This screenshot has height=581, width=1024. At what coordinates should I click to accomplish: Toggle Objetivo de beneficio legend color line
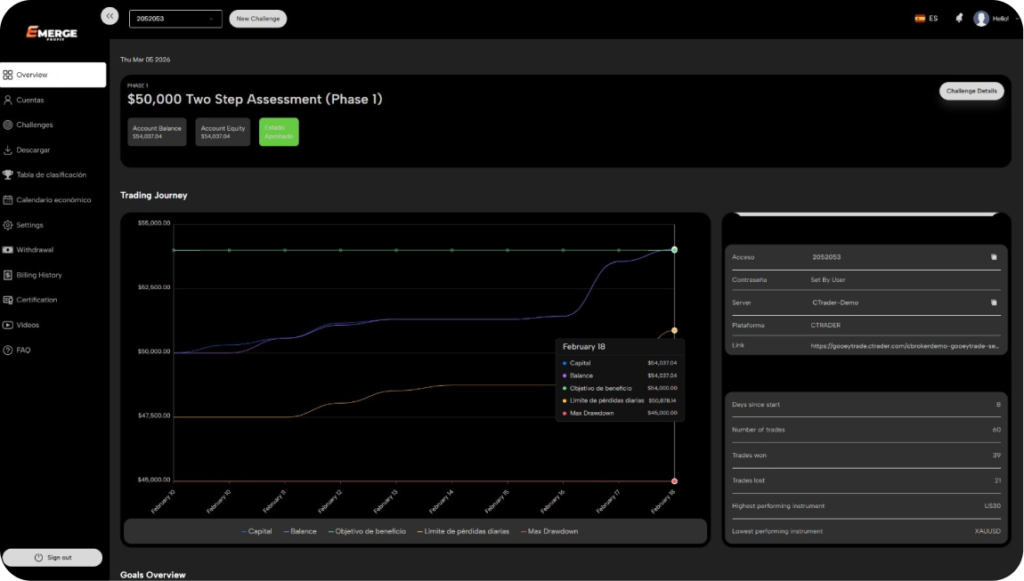click(329, 531)
